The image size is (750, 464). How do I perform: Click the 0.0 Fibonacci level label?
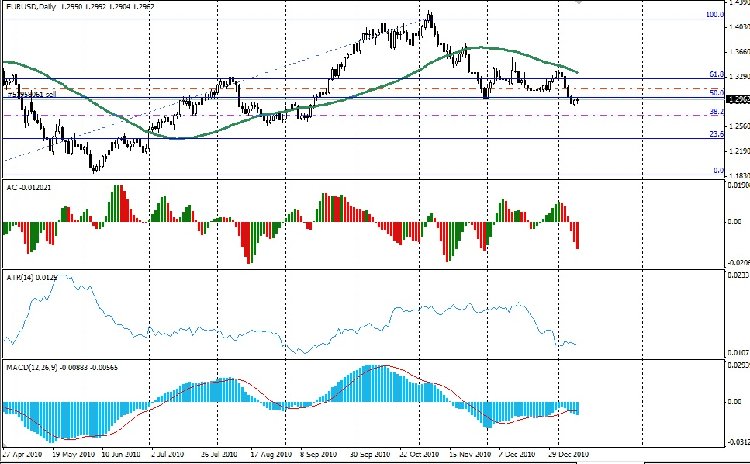pyautogui.click(x=717, y=171)
